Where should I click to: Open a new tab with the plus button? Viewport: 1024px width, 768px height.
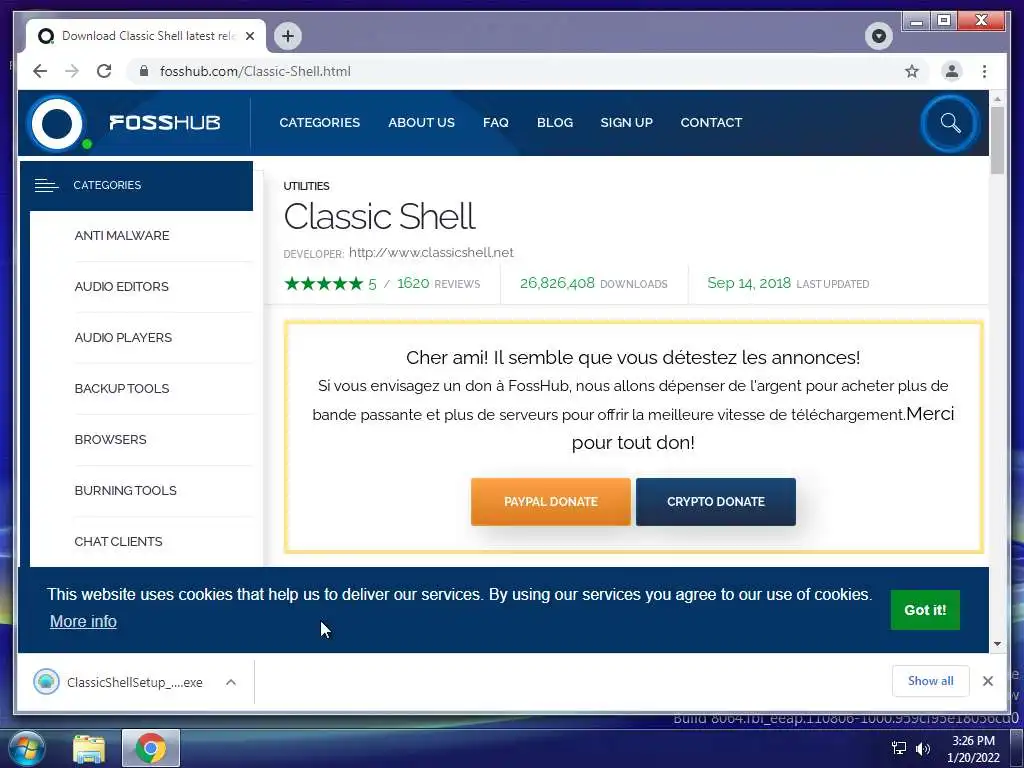(x=288, y=36)
